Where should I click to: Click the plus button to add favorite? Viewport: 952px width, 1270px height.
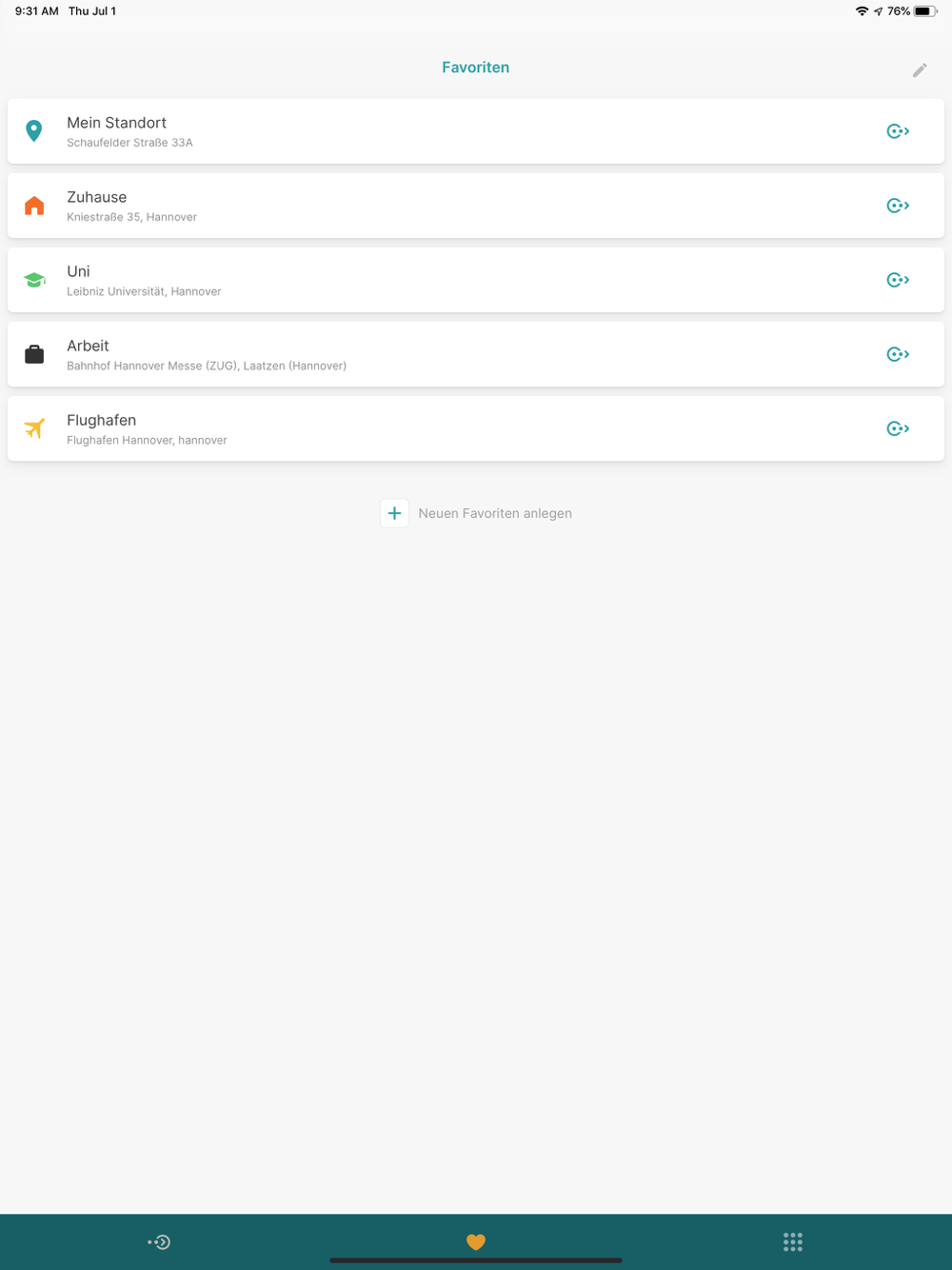pyautogui.click(x=395, y=513)
